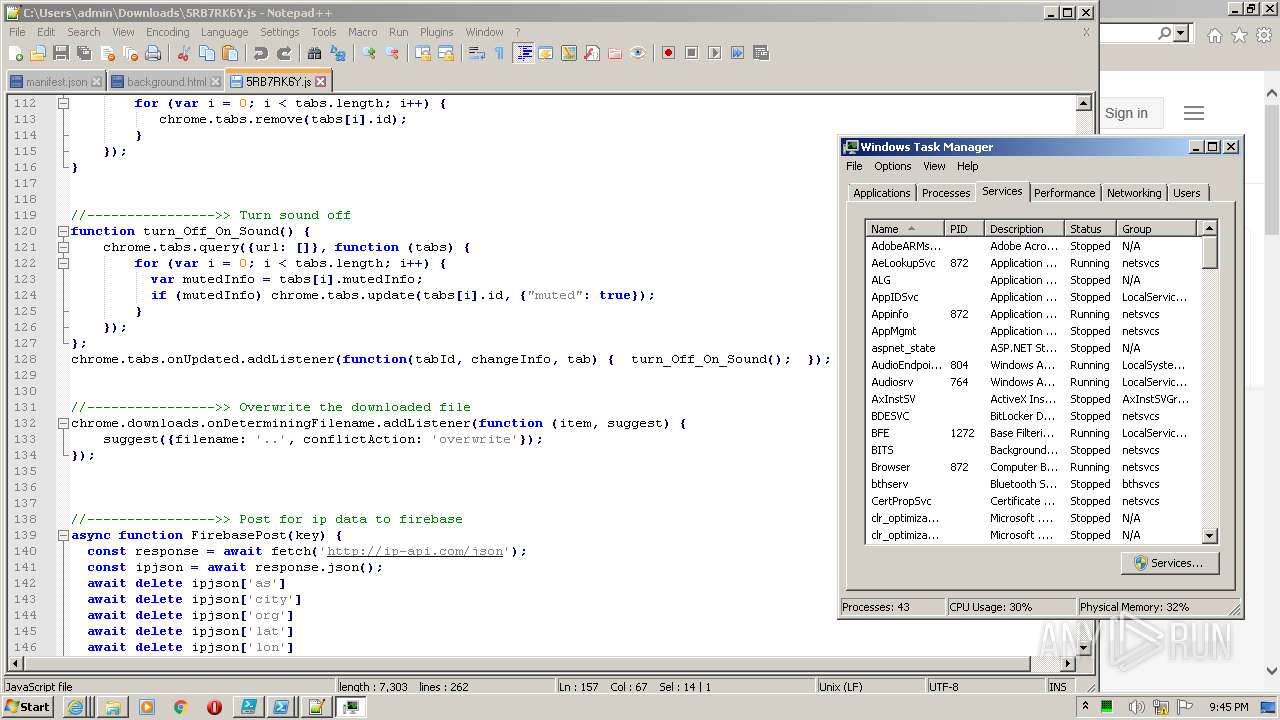Open a file with the Open toolbar icon
The image size is (1280, 720).
point(38,53)
